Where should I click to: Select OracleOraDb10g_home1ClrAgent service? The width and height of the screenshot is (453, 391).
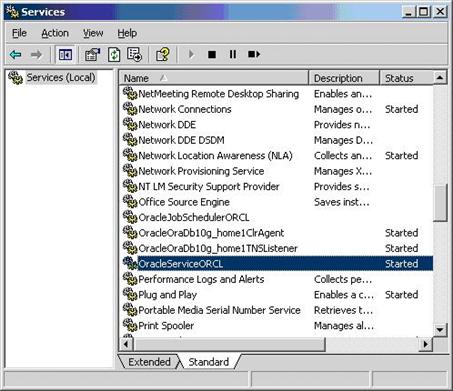tap(211, 233)
